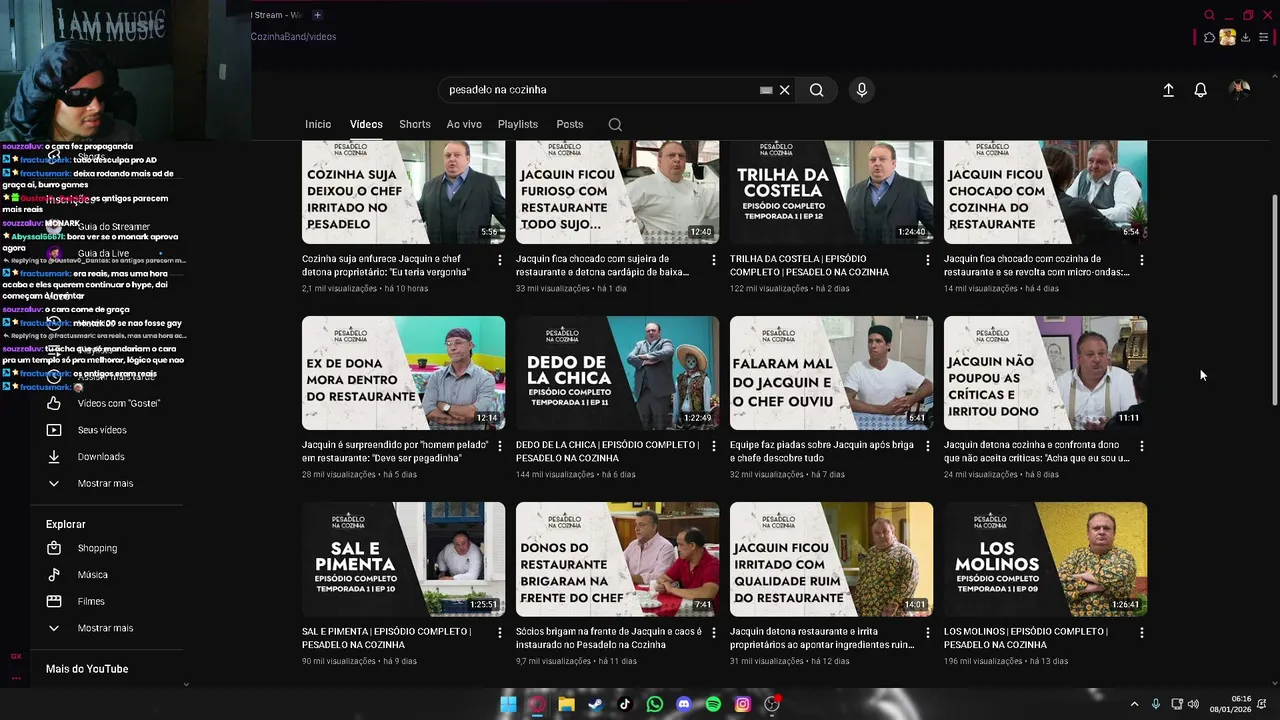Open Filmes in the sidebar

point(91,601)
